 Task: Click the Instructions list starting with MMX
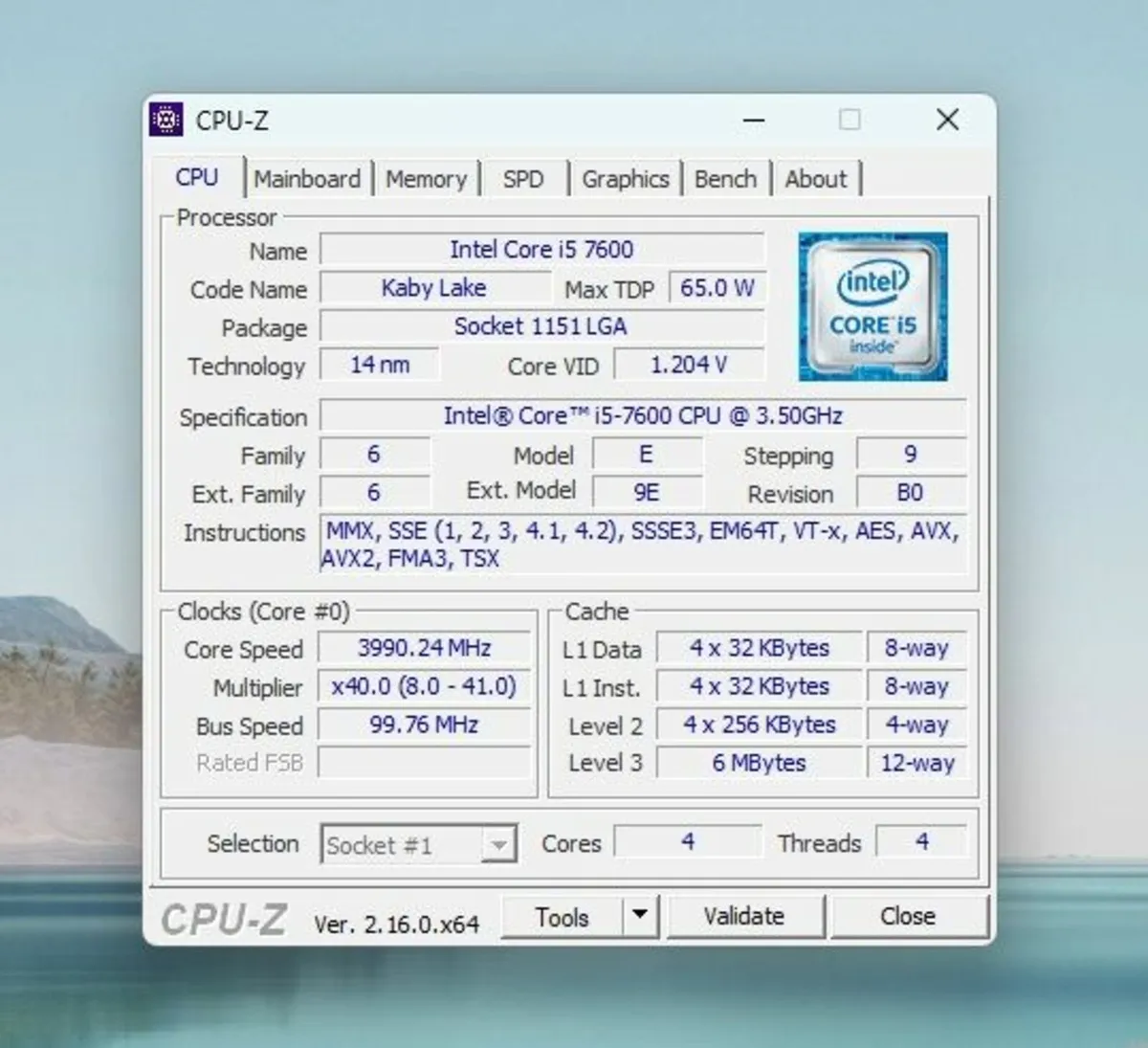click(643, 545)
